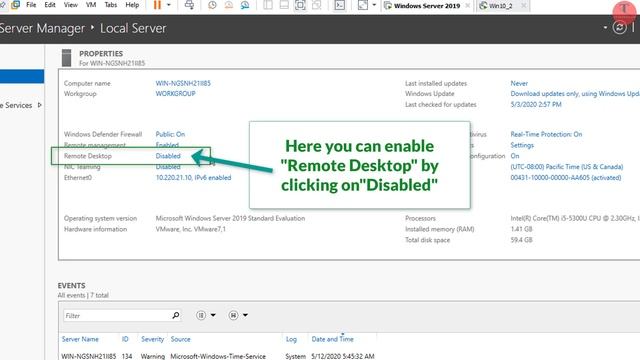
Task: Sort events by Severity column
Action: pos(152,339)
